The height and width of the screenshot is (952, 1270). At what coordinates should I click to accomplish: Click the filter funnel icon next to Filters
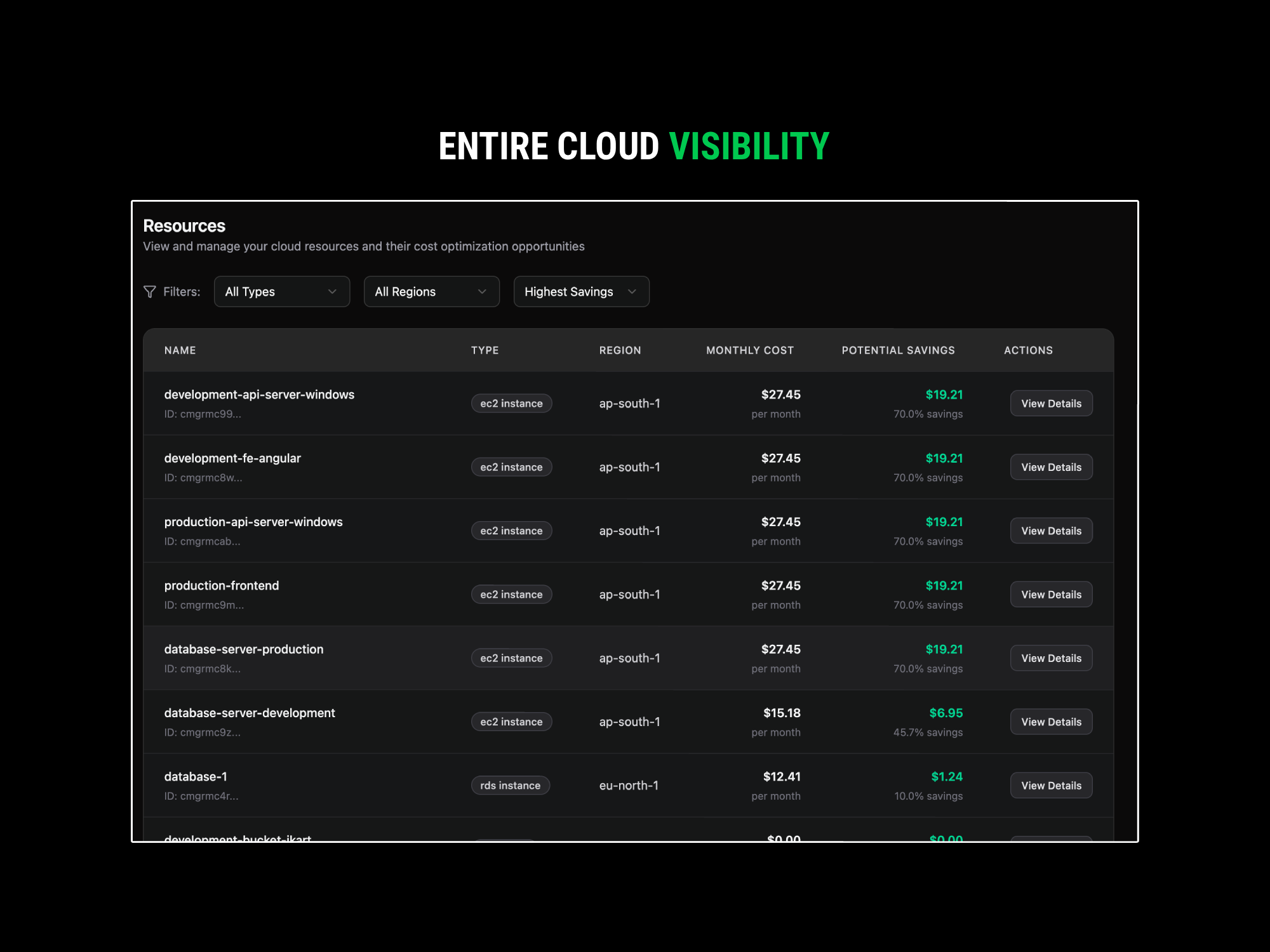[x=150, y=291]
